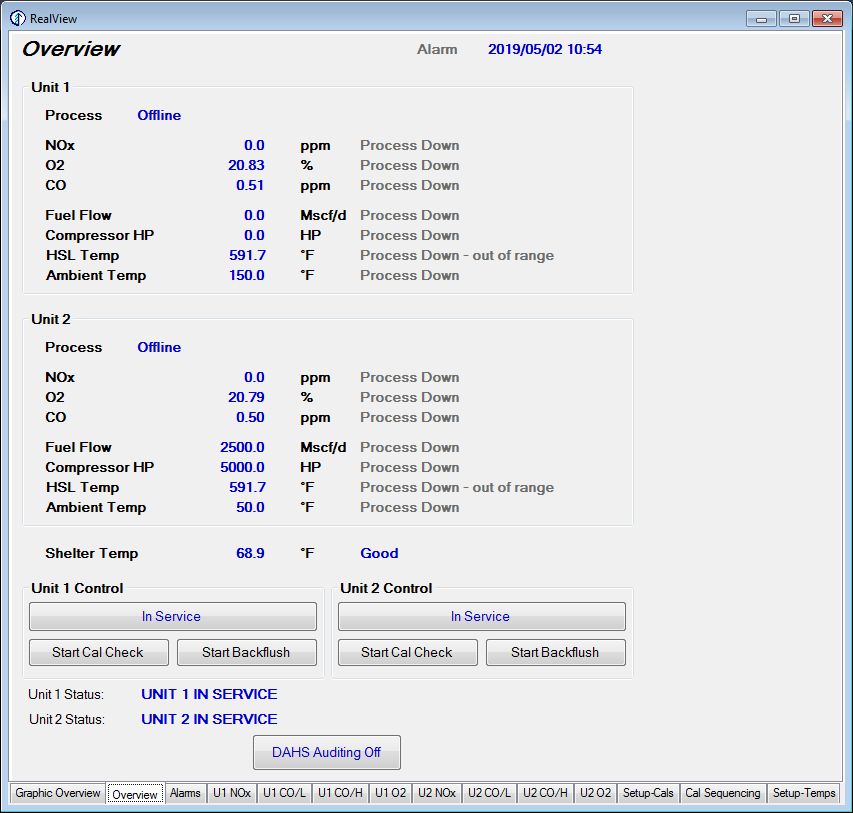
Task: Click the Alarm label in header
Action: [437, 50]
